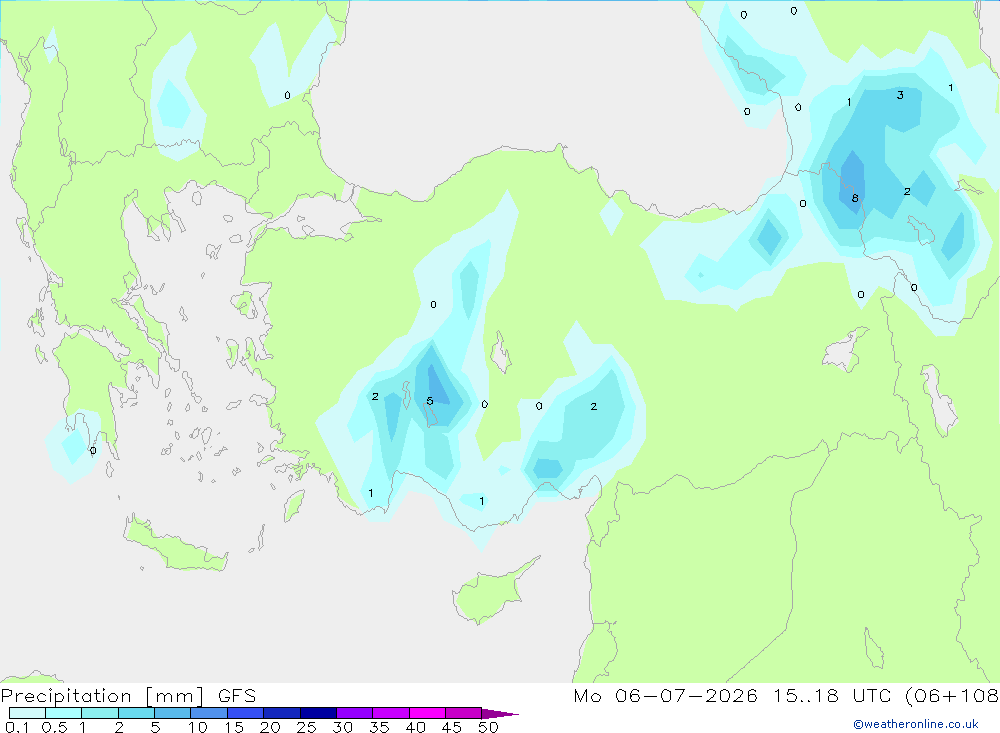Click the 30–35 mm purple legend swatch
Screen dimensions: 1000x733
(355, 713)
